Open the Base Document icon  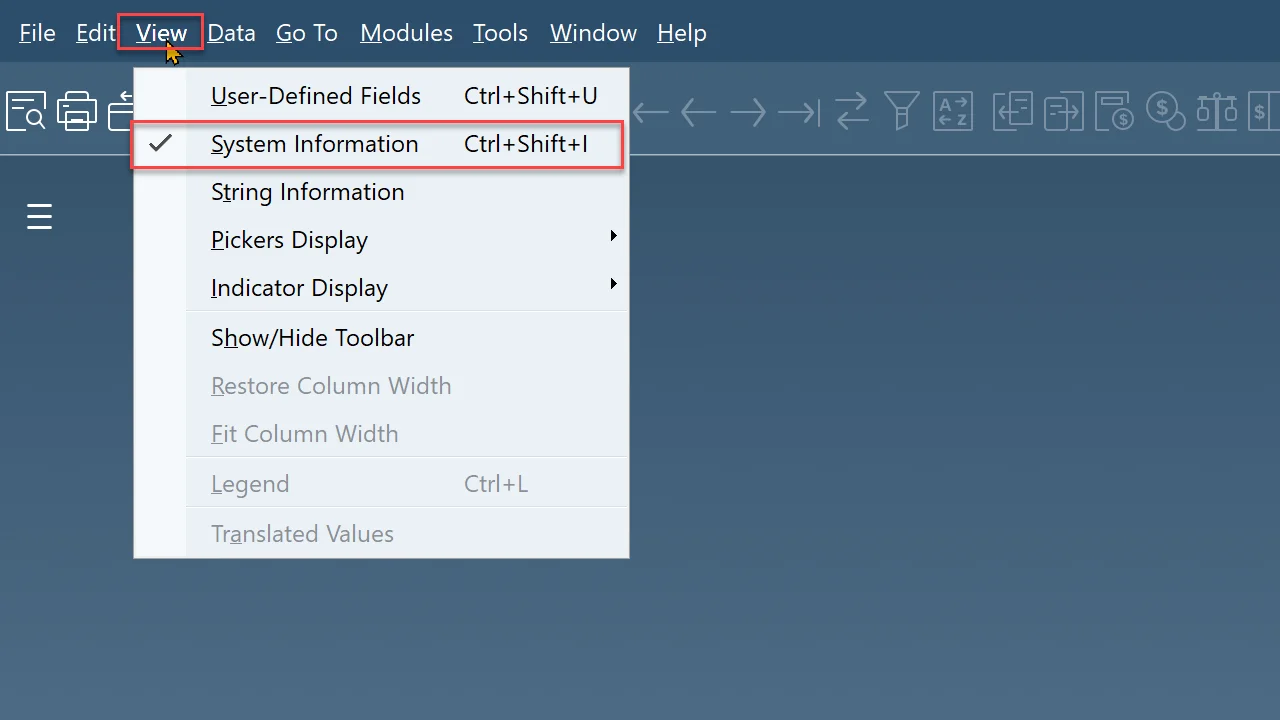click(x=1012, y=111)
